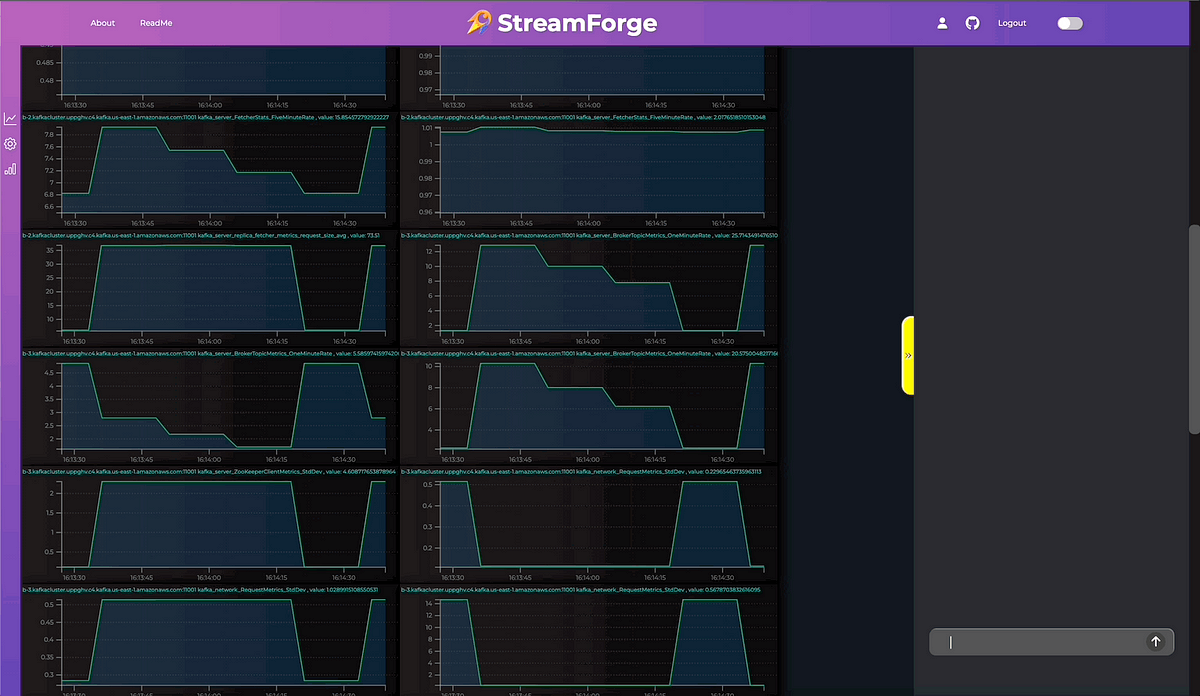Click the FetcherStats_FiveMinuteRate chart valued 15.85
This screenshot has height=696, width=1200.
[222, 170]
